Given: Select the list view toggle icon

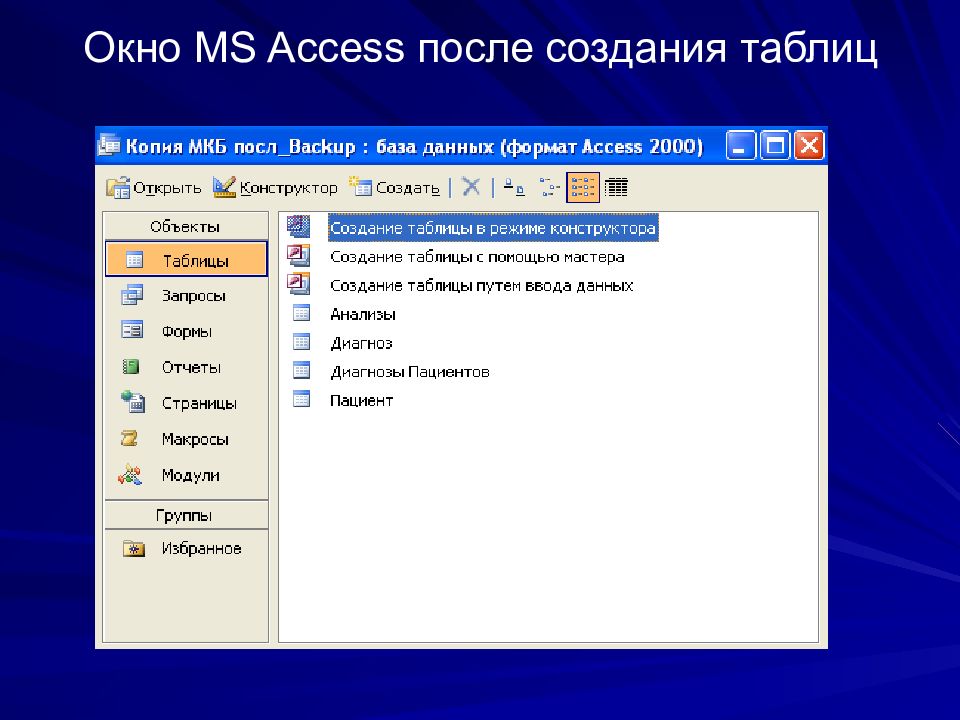Looking at the screenshot, I should [583, 187].
